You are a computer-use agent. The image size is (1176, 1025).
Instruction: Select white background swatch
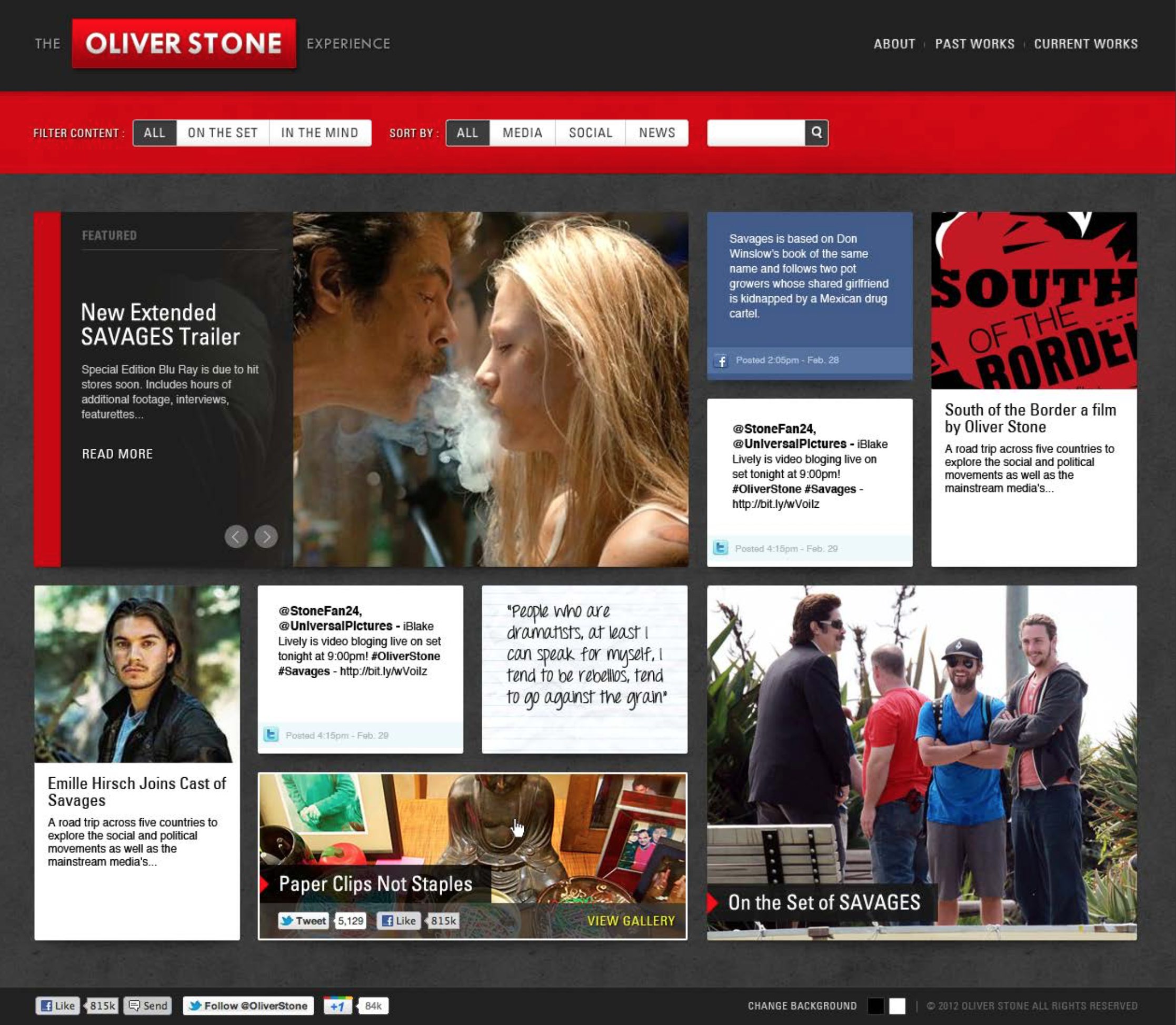898,1006
